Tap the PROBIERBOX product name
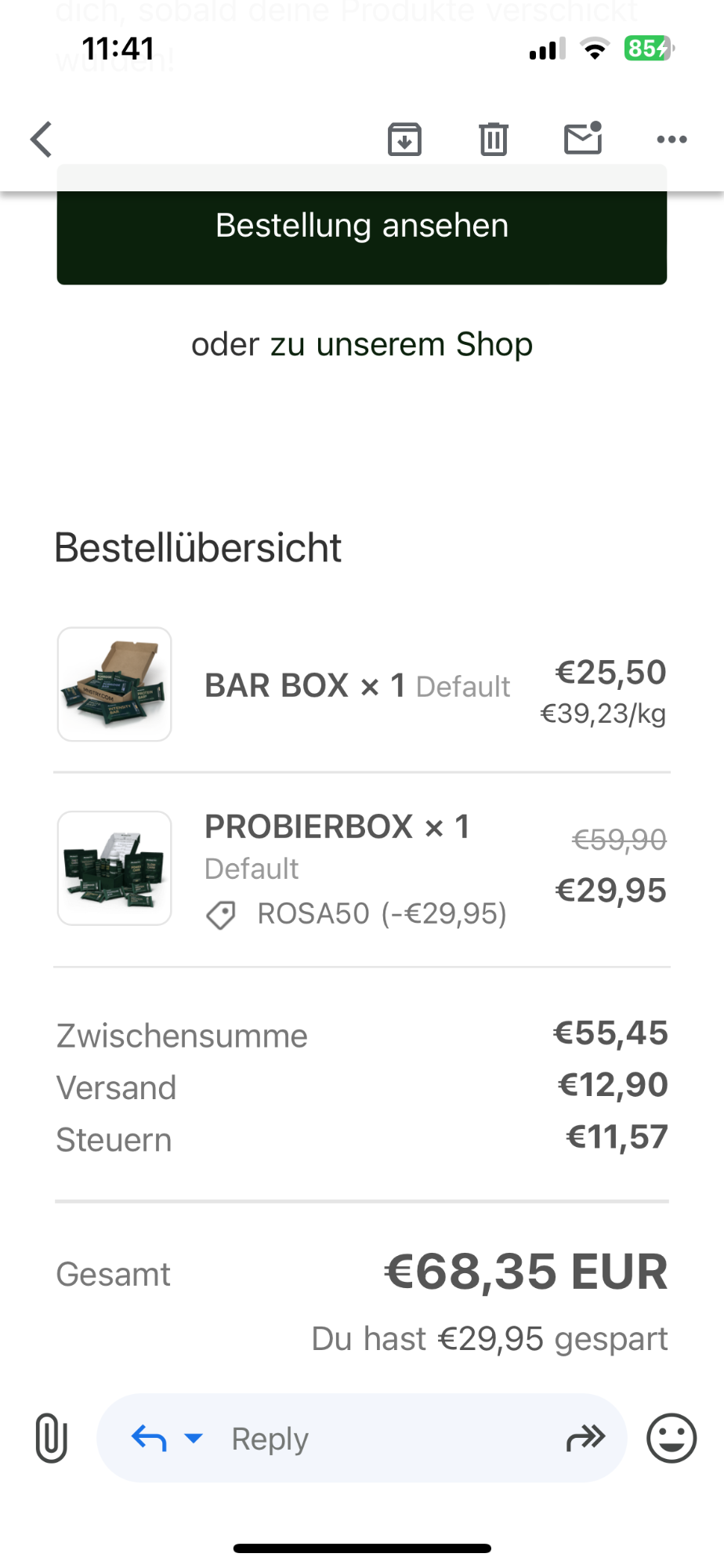This screenshot has width=724, height=1568. point(309,826)
